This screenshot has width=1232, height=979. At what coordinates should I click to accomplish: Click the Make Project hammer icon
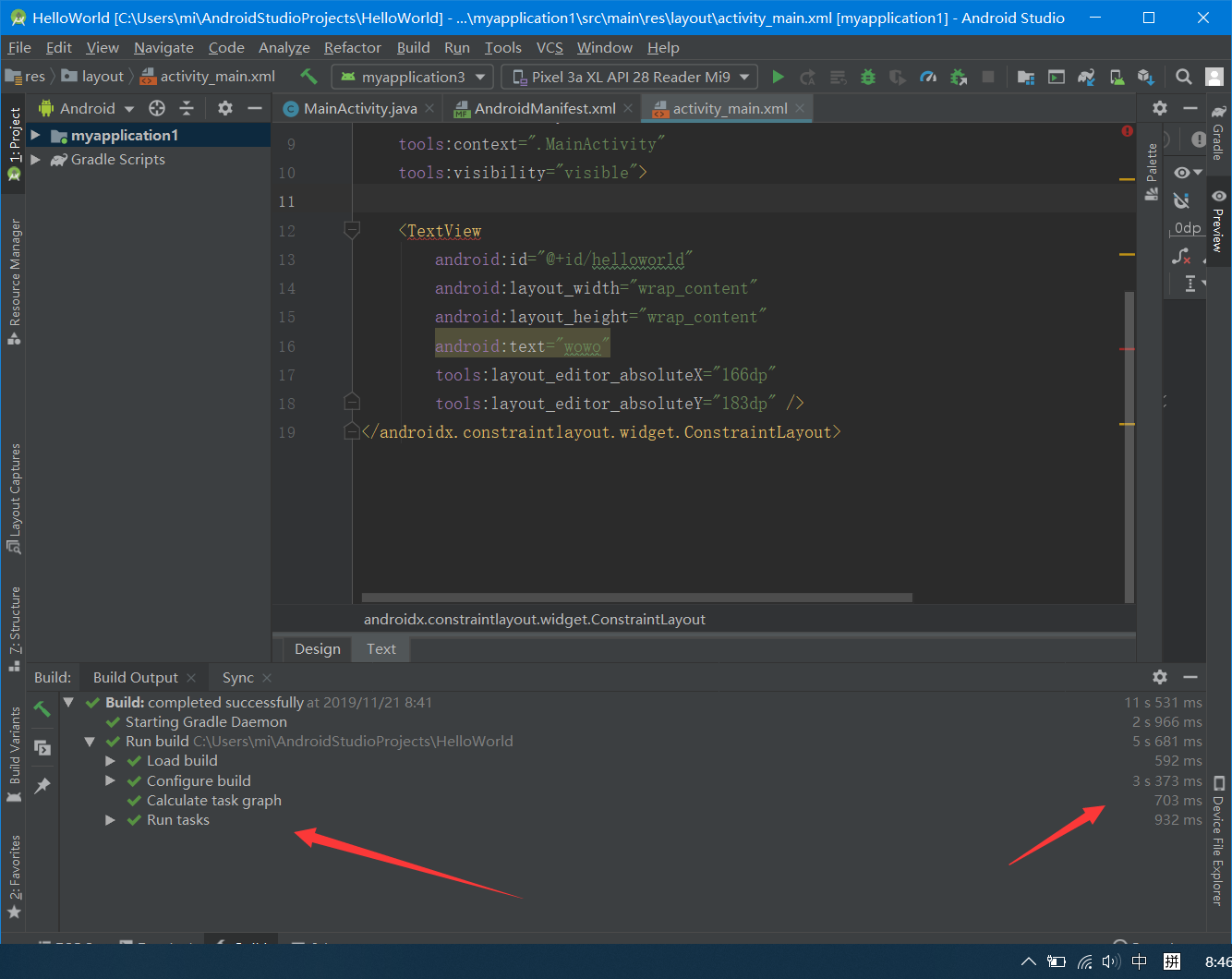pyautogui.click(x=308, y=77)
